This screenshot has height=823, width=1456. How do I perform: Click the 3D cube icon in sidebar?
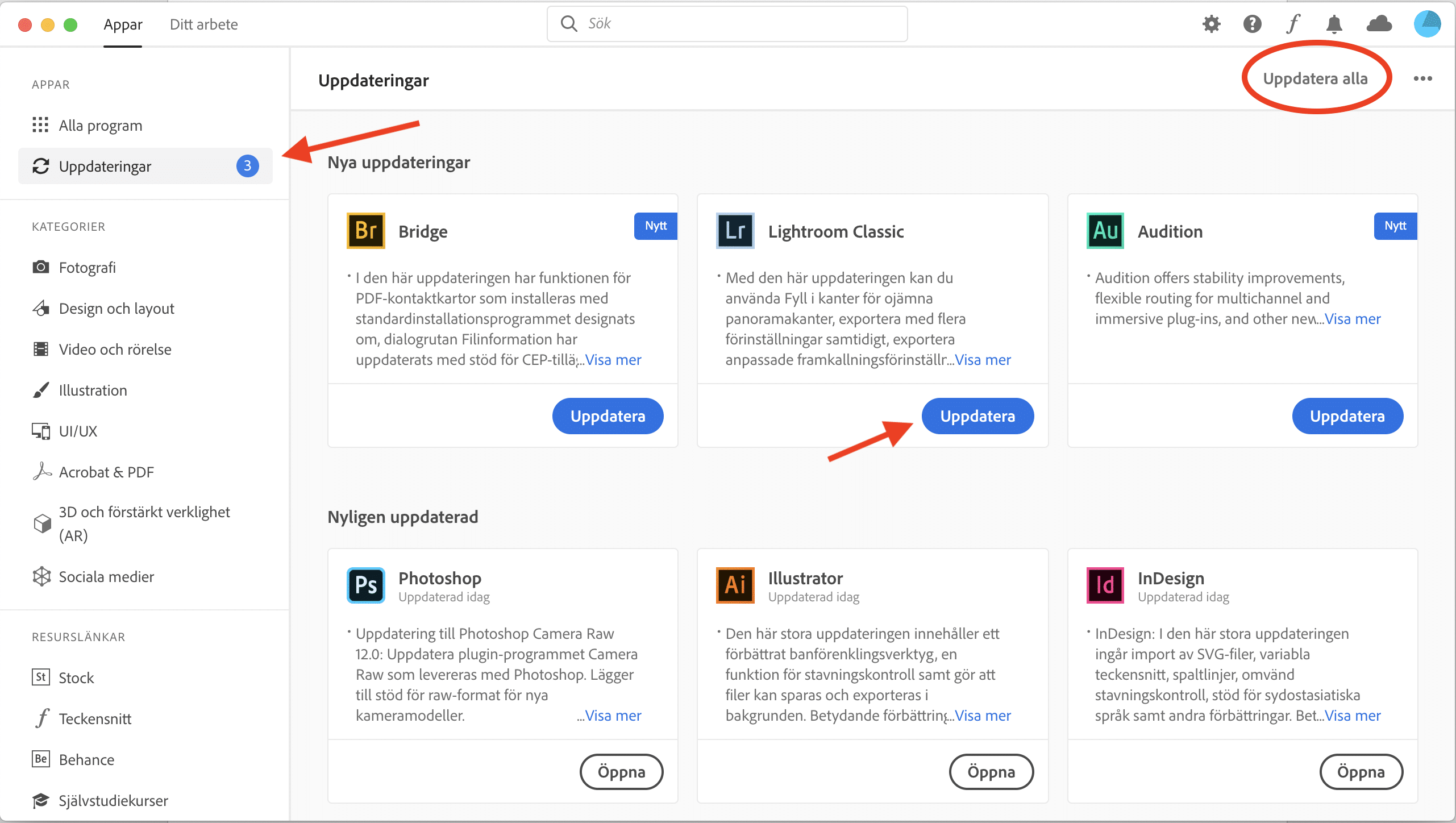click(x=42, y=523)
